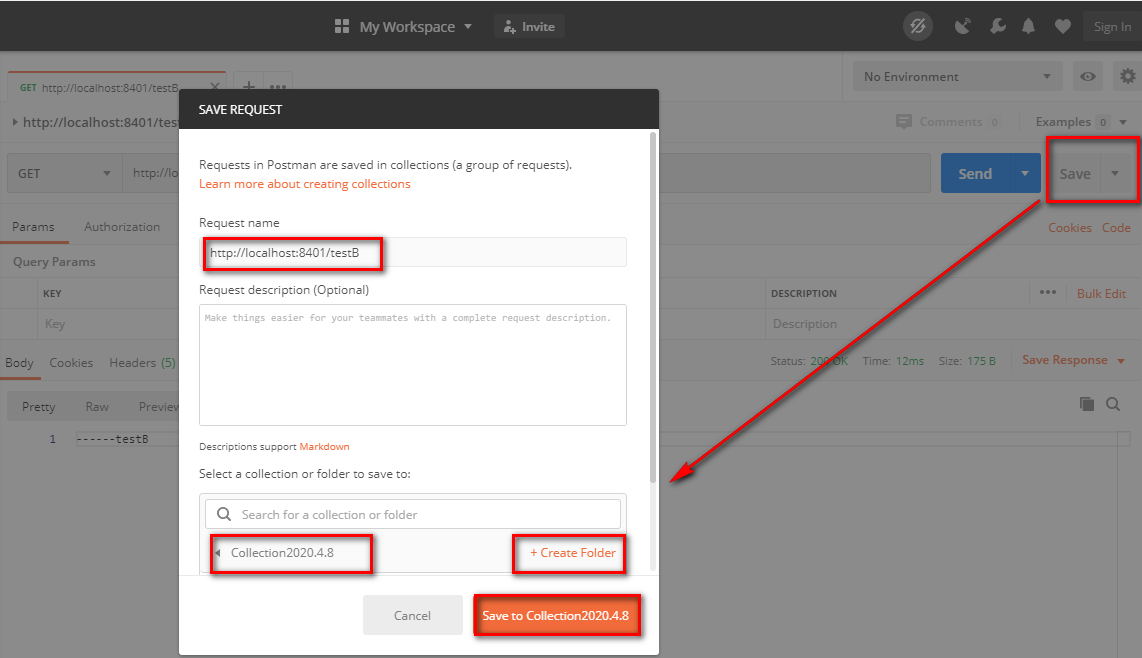Screen dimensions: 1142x658
Task: Expand the request name arrow
Action: coord(15,122)
